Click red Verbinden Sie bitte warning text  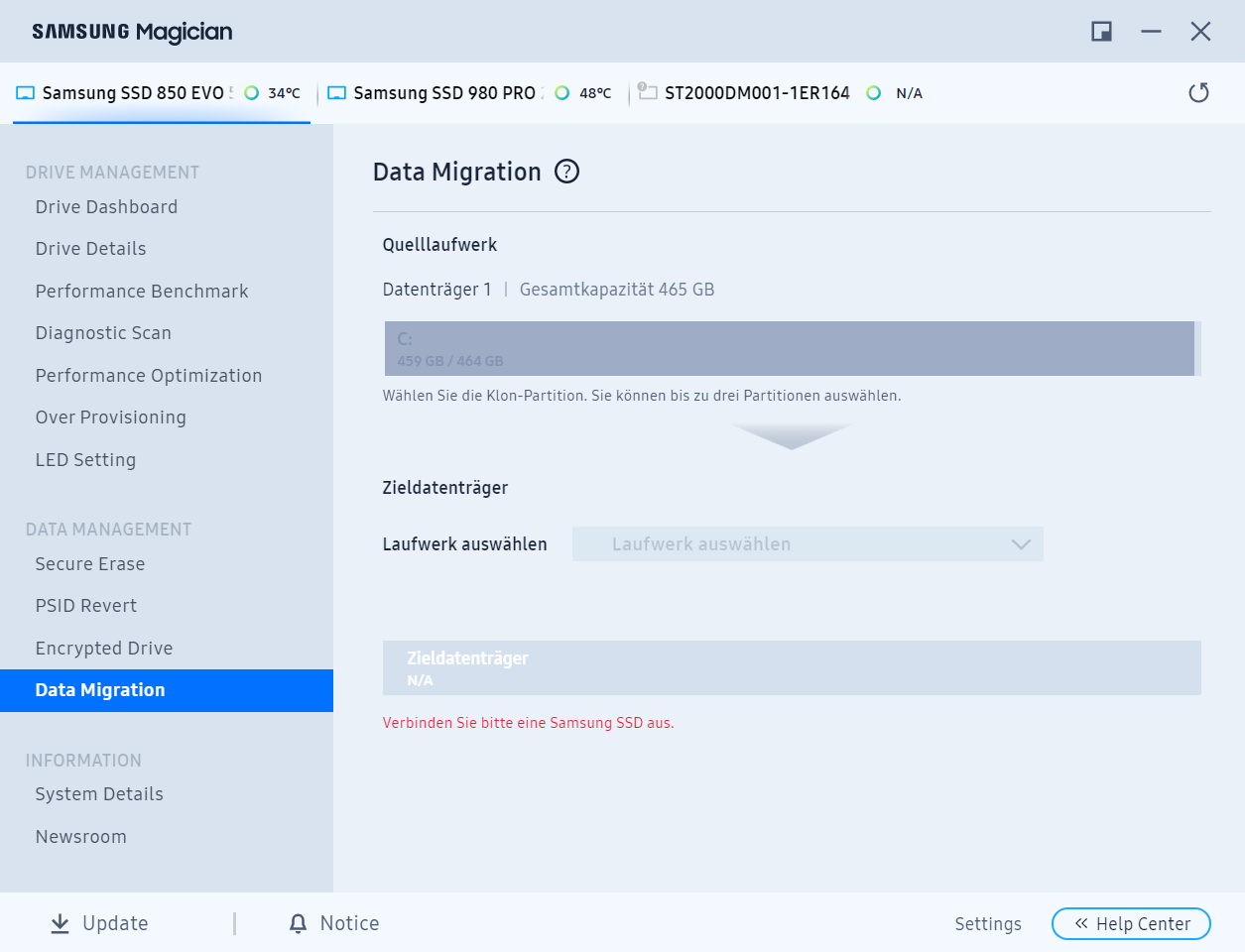pyautogui.click(x=529, y=723)
